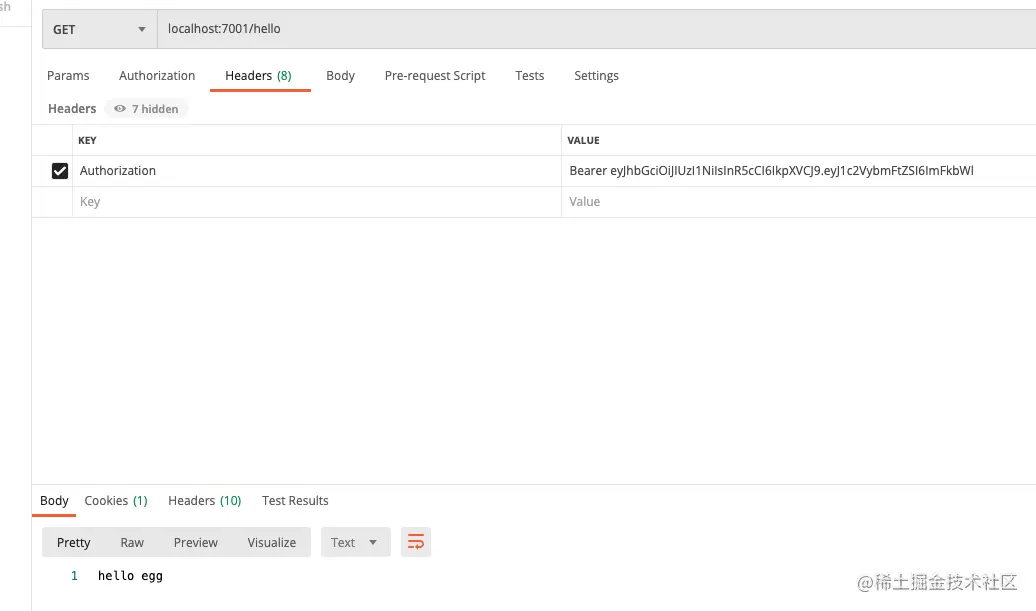Viewport: 1036px width, 611px height.
Task: Click the localhost:7001/hello URL field
Action: pyautogui.click(x=596, y=29)
